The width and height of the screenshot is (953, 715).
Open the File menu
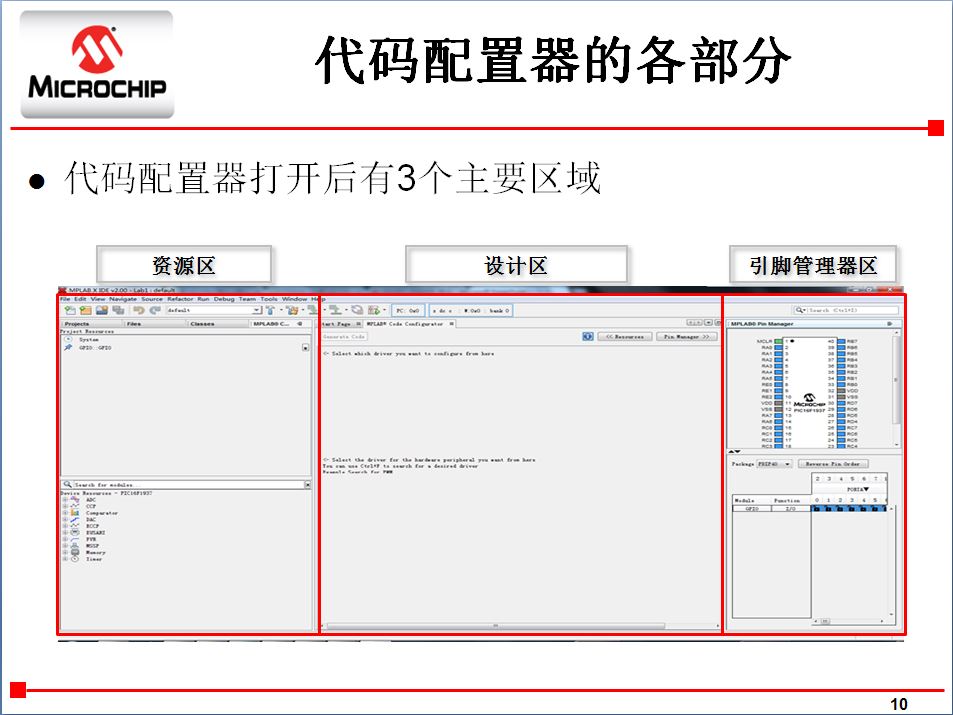click(x=65, y=299)
